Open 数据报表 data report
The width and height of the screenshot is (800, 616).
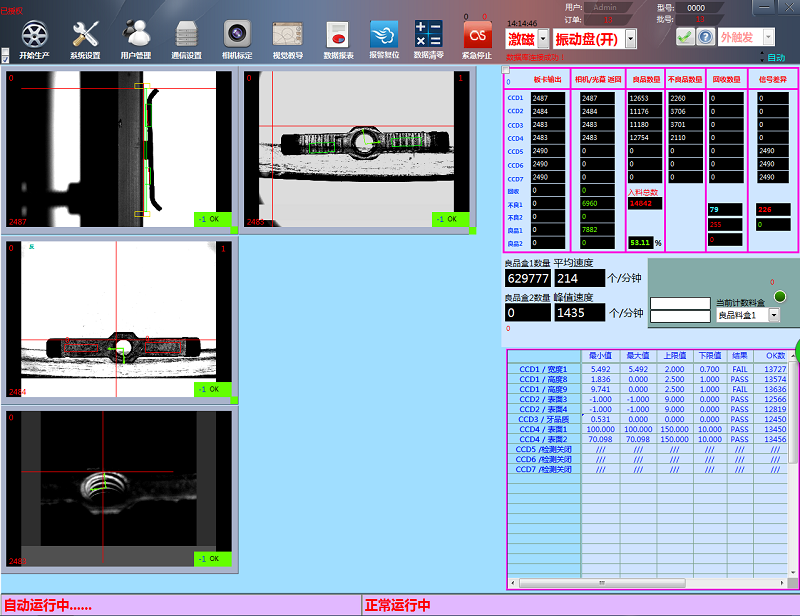(x=338, y=38)
